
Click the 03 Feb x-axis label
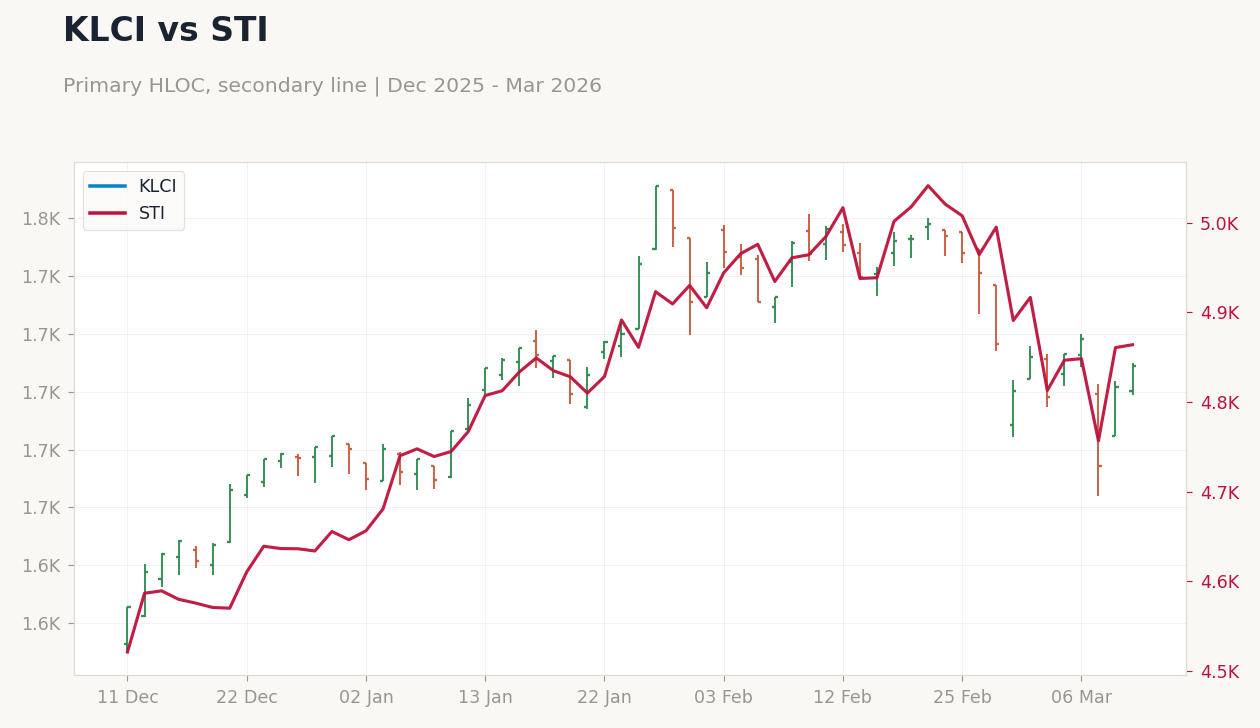[x=723, y=697]
